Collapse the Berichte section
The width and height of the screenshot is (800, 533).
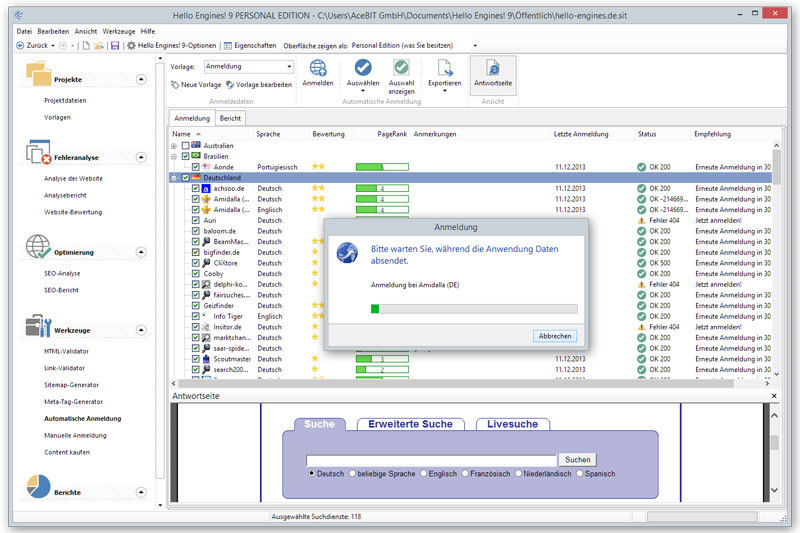[141, 492]
